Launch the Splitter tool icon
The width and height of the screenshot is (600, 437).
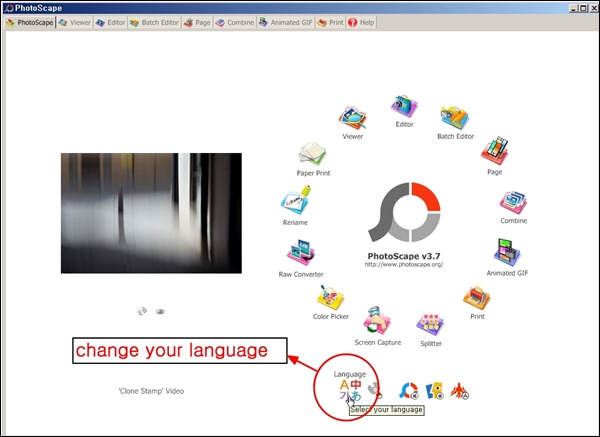[430, 324]
